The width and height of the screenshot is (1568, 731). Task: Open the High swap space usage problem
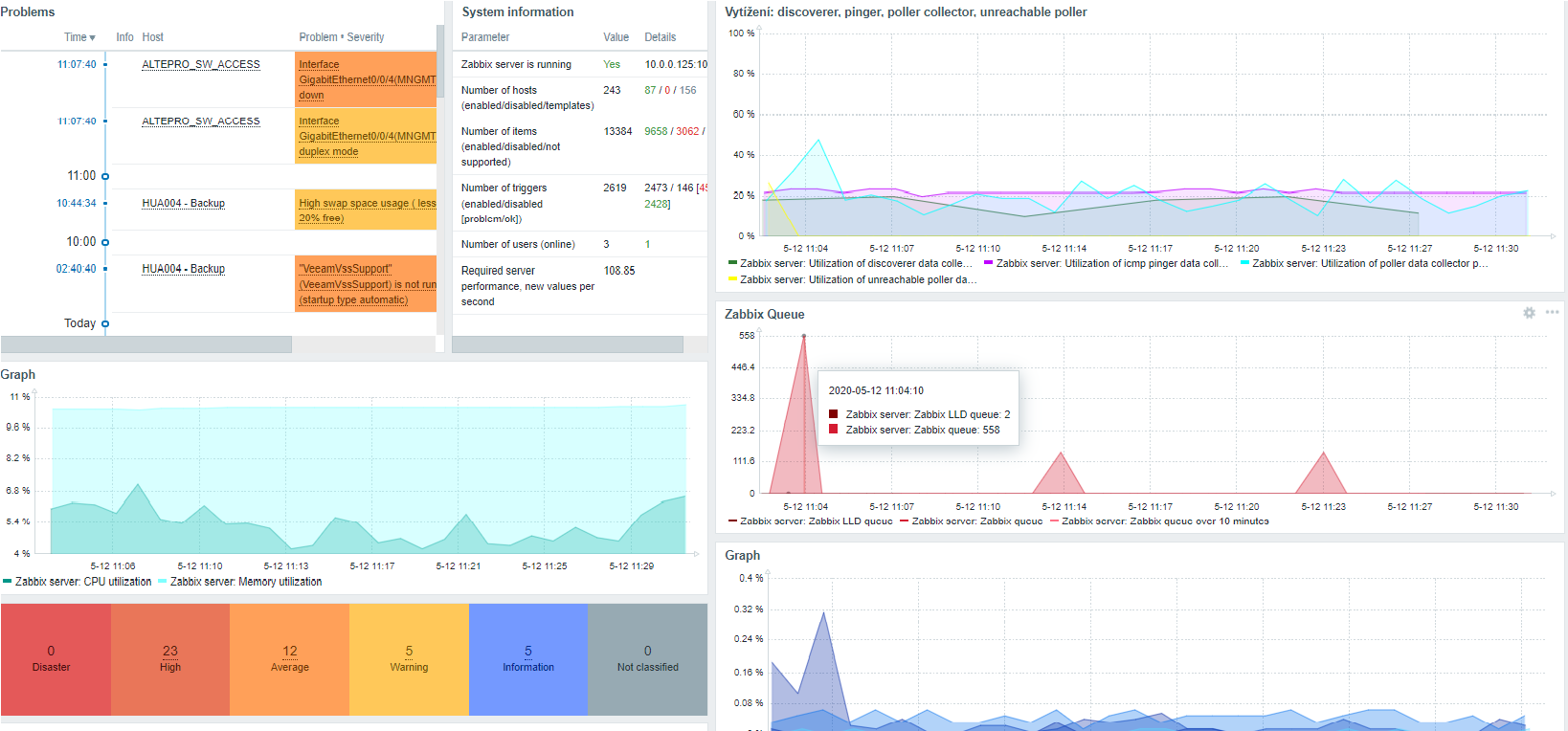(367, 210)
